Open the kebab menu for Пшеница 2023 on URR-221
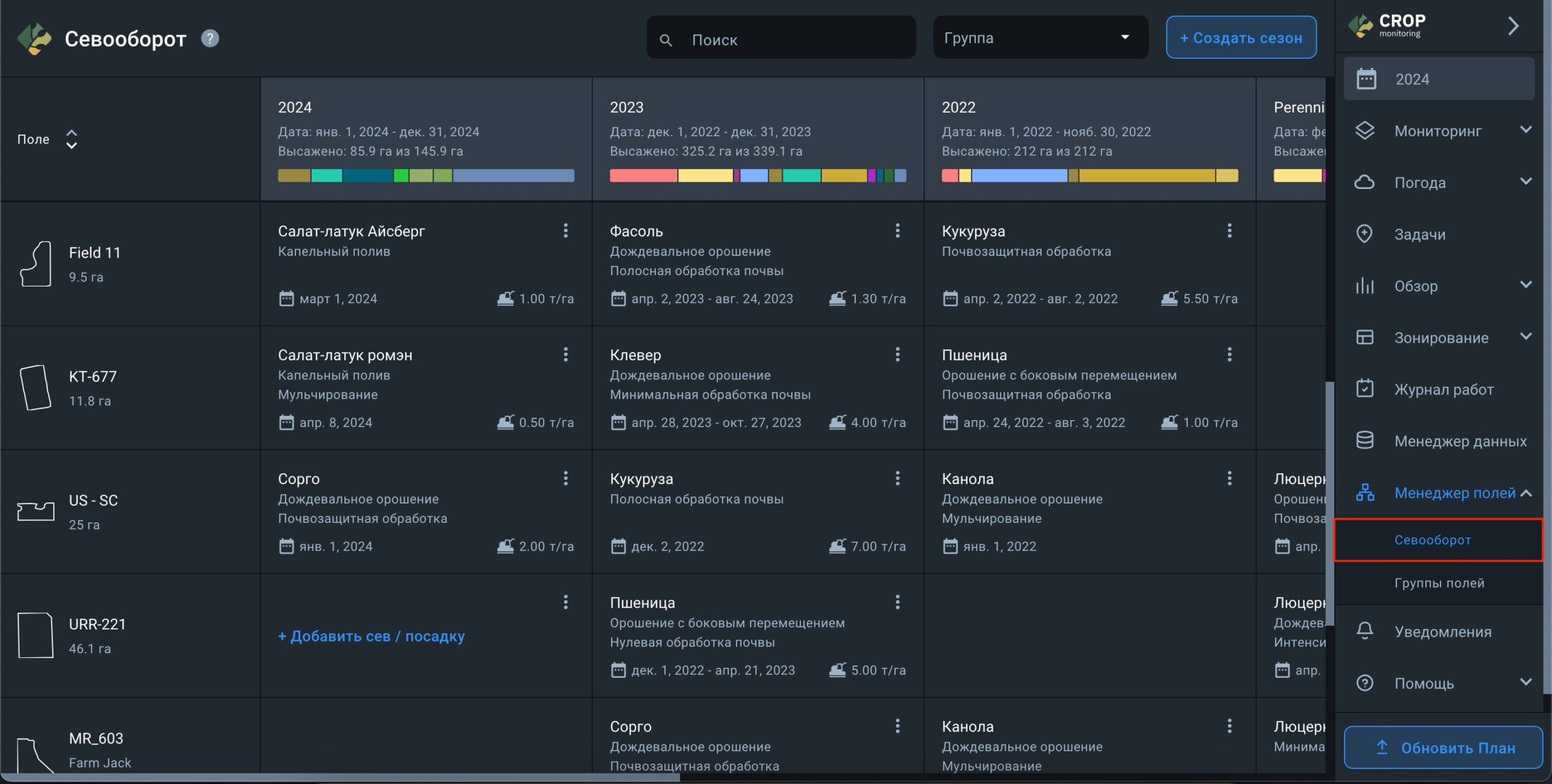 897,602
